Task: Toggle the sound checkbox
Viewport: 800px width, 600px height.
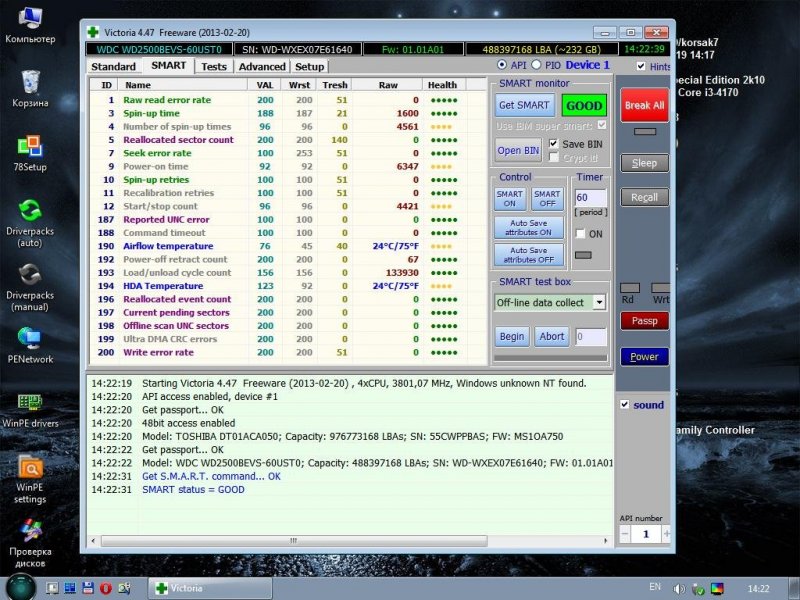Action: (625, 405)
